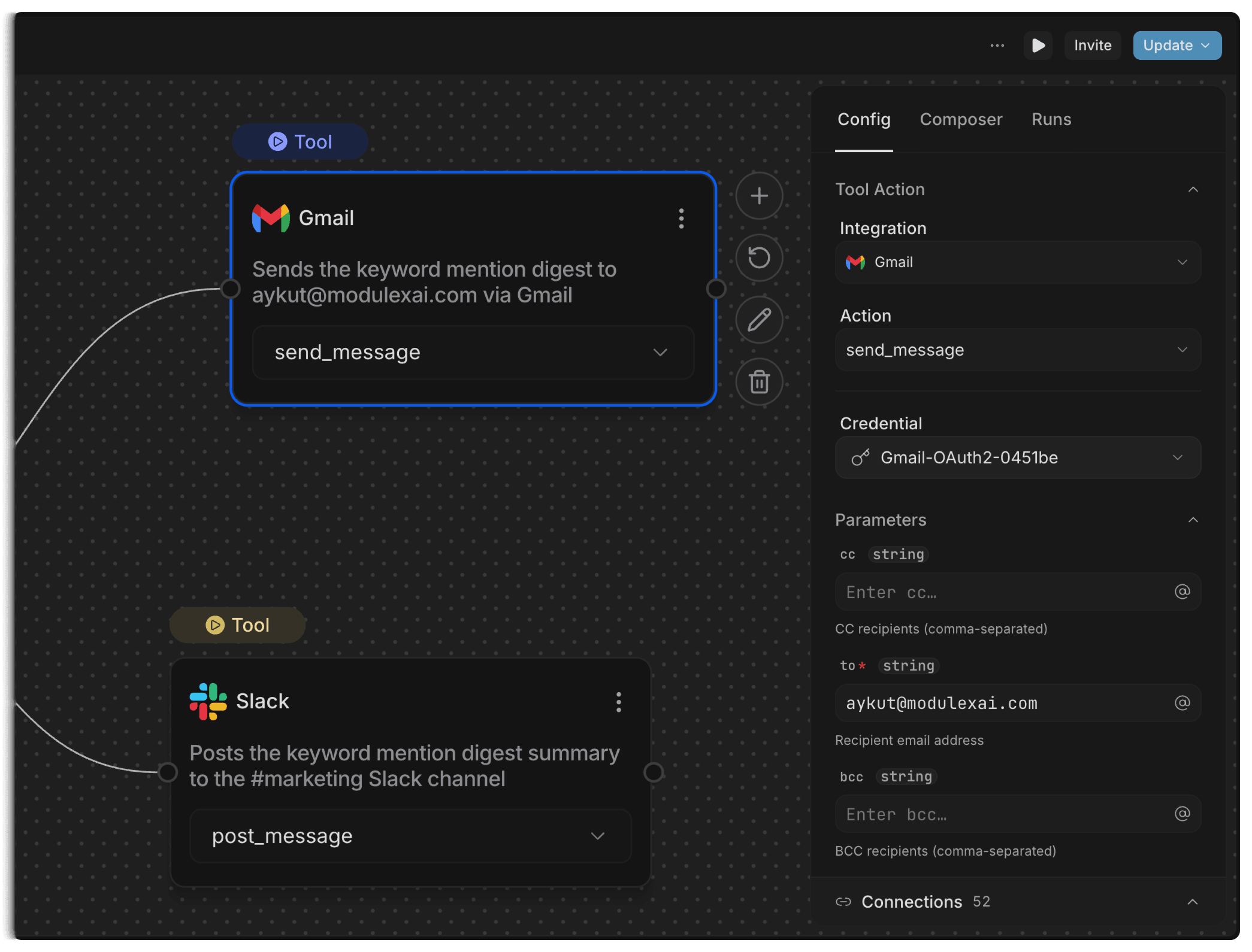Click the trash delete icon beside Gmail node
This screenshot has height=952, width=1252.
coord(759,382)
